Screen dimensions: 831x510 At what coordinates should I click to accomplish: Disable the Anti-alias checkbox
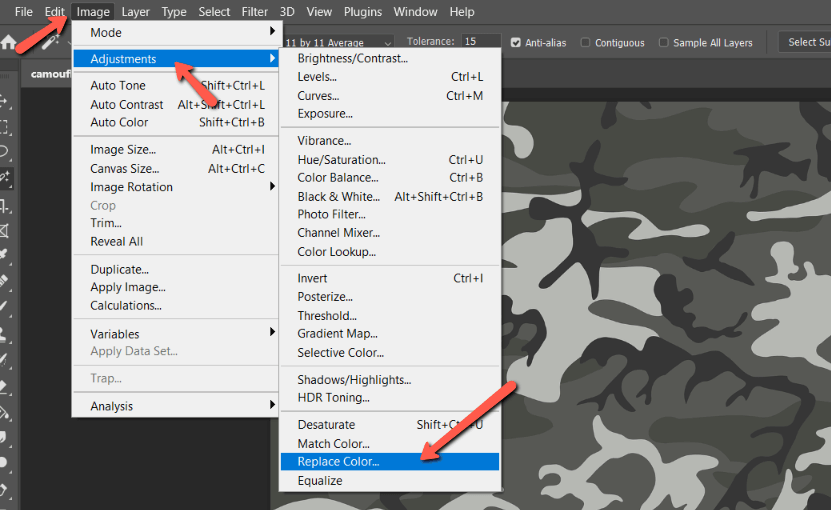point(516,43)
